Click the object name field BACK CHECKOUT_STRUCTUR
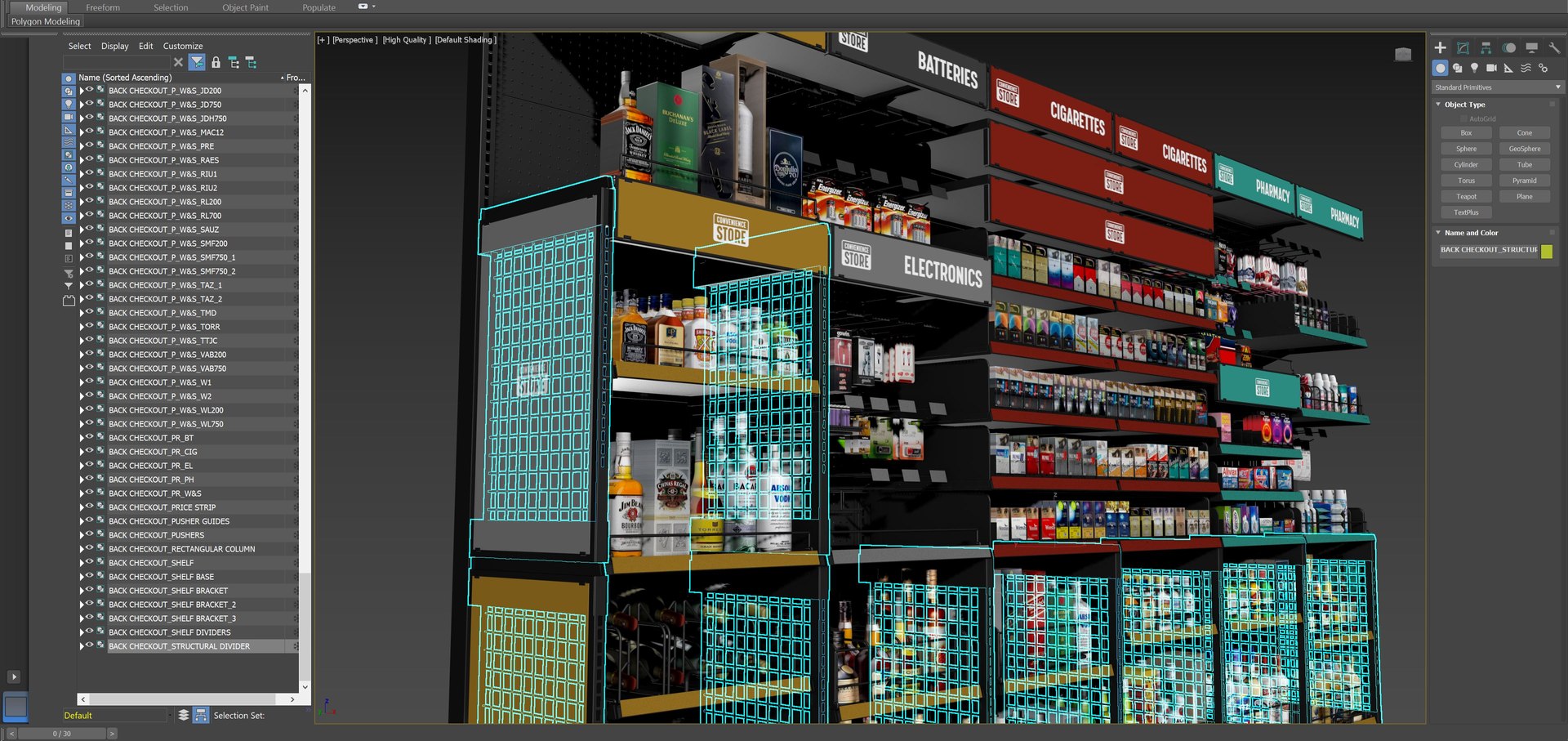Screen dimensions: 1568x741 pos(1488,250)
